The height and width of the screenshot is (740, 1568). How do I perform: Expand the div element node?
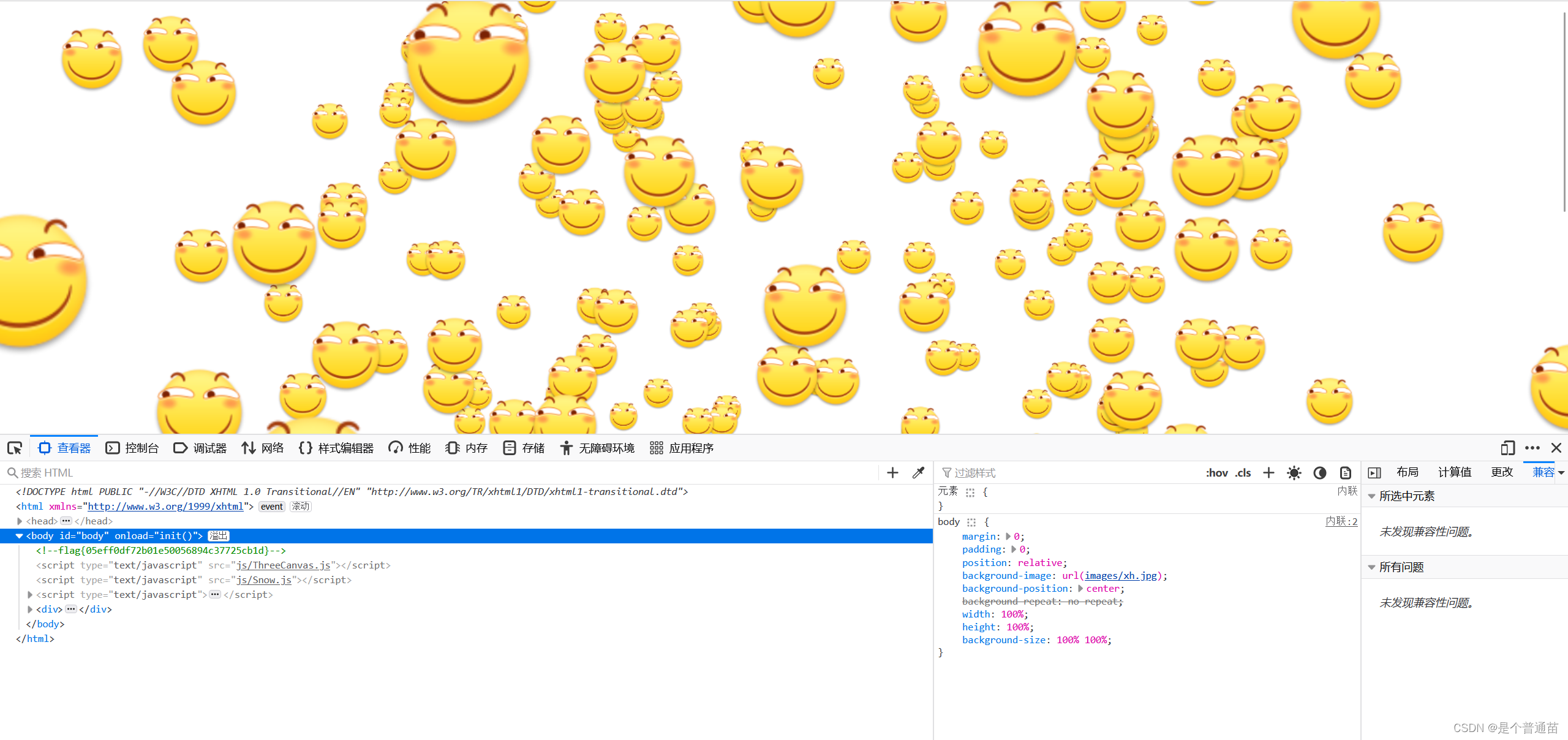tap(30, 609)
